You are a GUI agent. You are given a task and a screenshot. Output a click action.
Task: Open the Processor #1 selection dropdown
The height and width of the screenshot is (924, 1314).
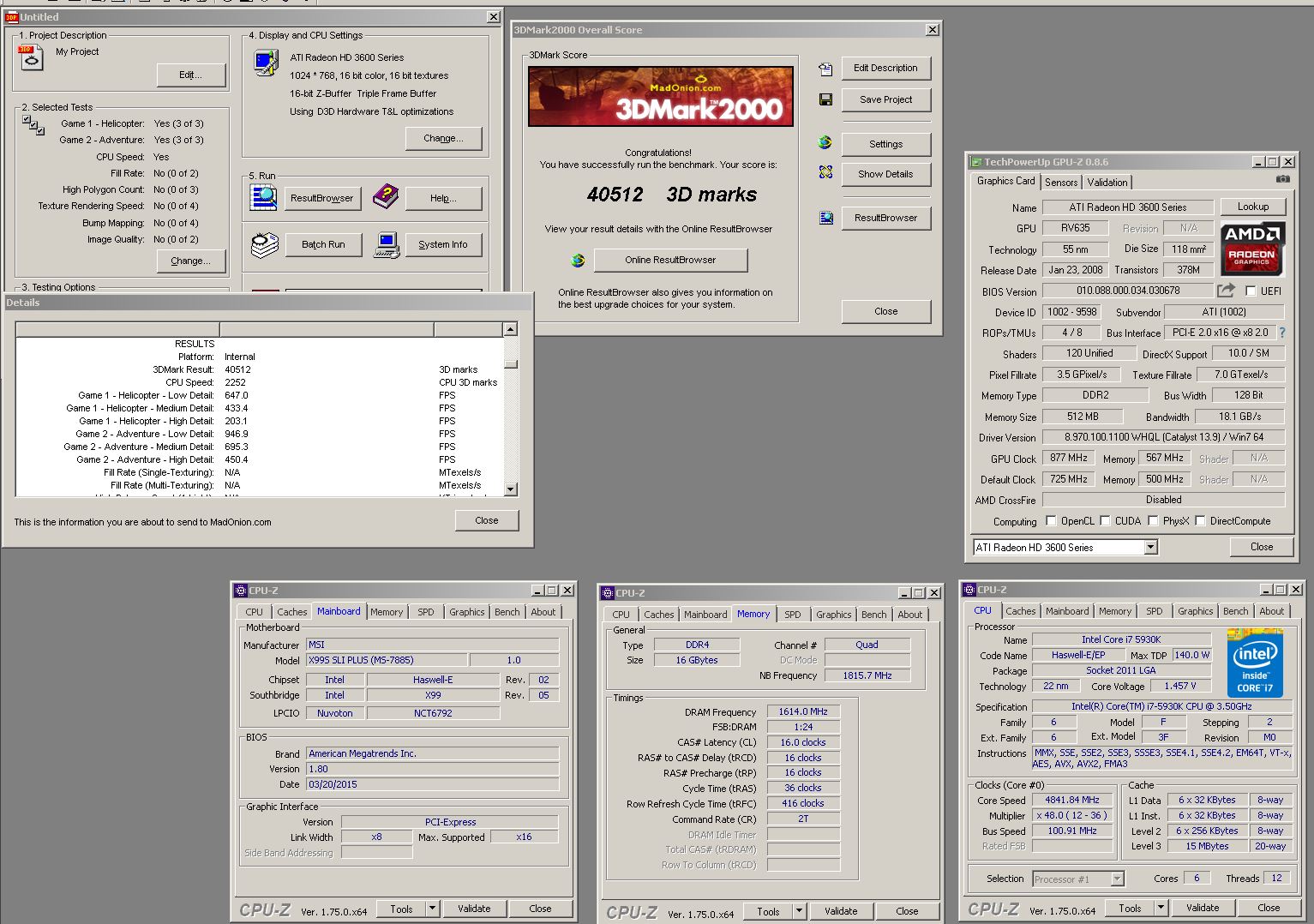(1117, 879)
